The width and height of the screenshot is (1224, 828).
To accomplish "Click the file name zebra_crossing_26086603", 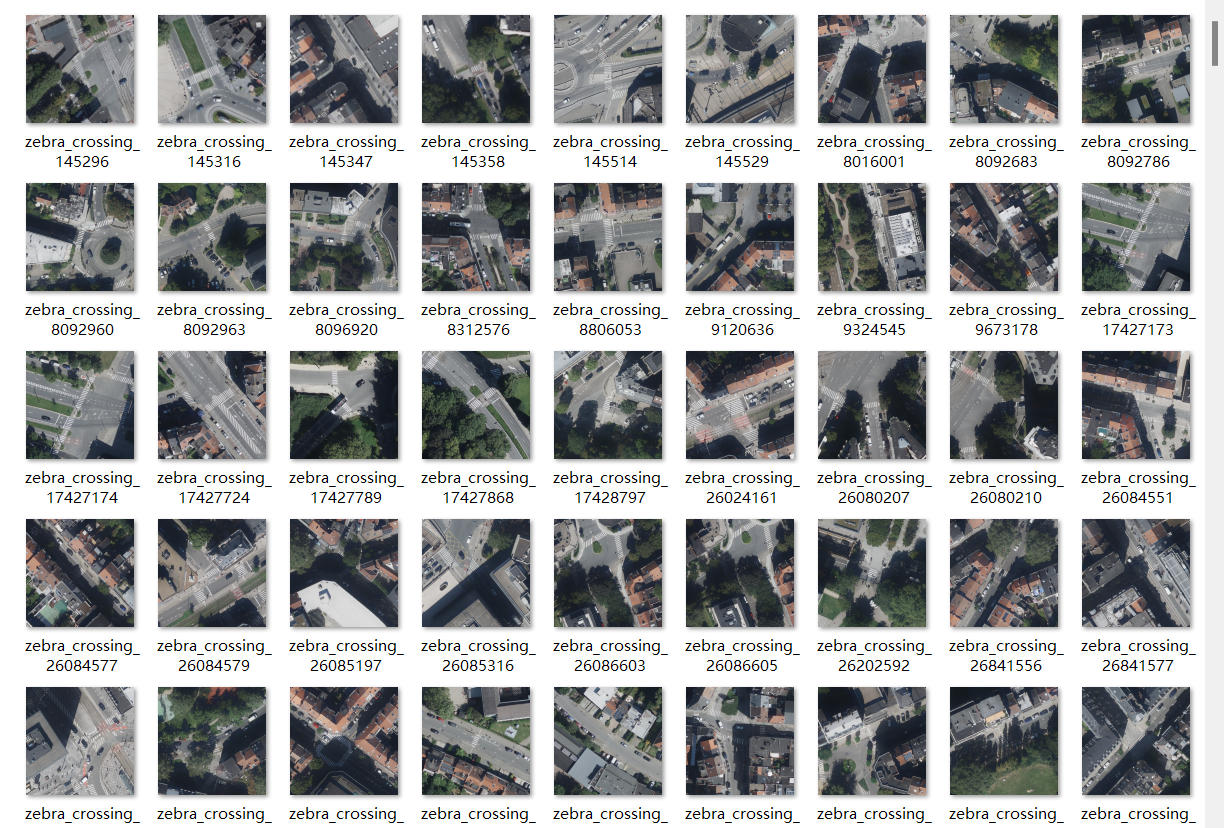I will (x=611, y=656).
